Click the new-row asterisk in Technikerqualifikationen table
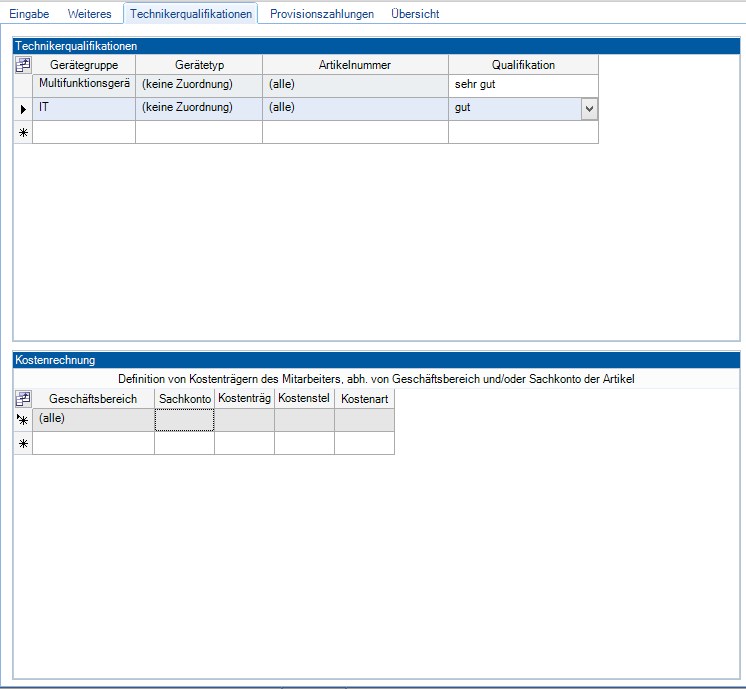This screenshot has width=746, height=689. tap(23, 132)
